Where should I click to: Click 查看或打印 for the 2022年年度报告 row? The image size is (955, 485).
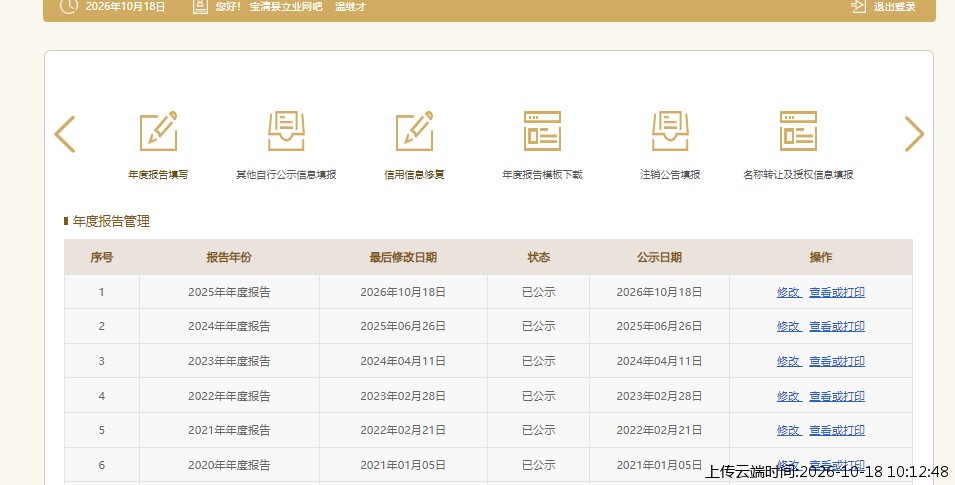click(837, 396)
